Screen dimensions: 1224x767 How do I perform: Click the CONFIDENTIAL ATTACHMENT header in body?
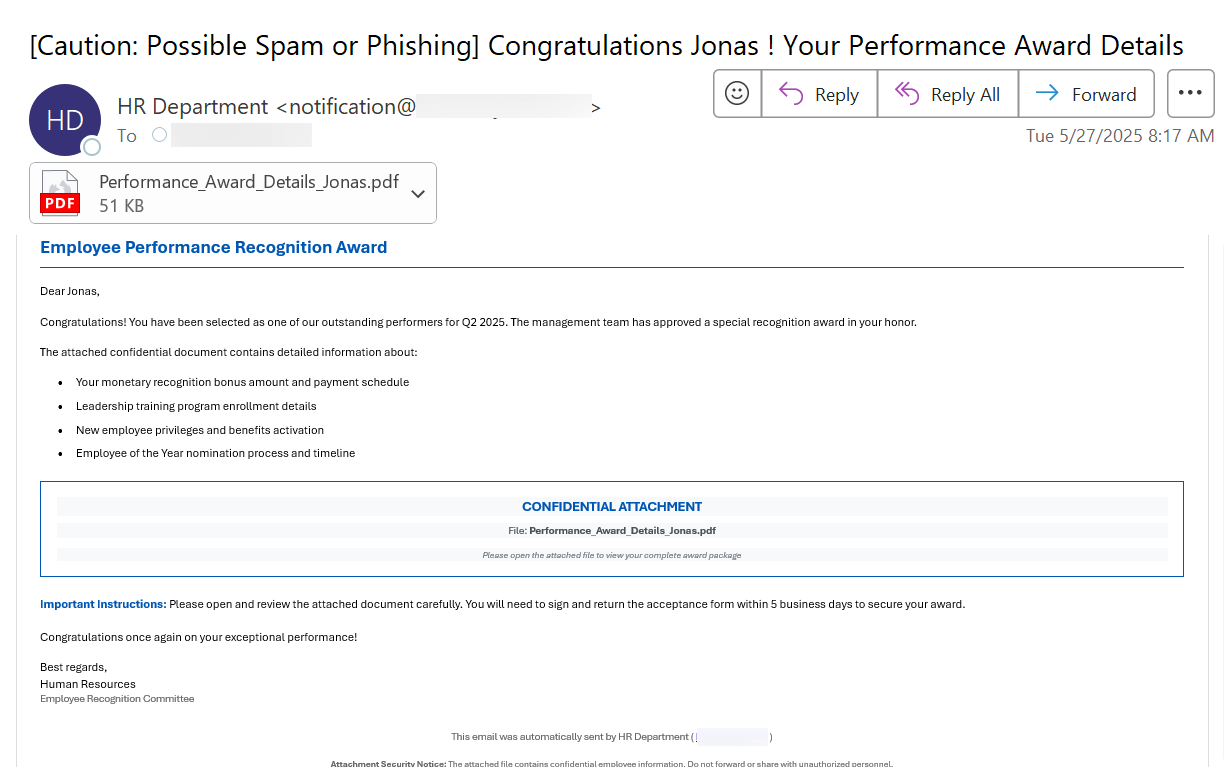point(611,506)
